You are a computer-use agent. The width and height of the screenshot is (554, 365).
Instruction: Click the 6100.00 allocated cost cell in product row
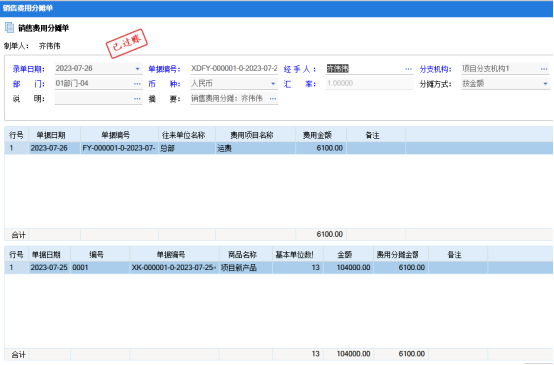click(401, 267)
